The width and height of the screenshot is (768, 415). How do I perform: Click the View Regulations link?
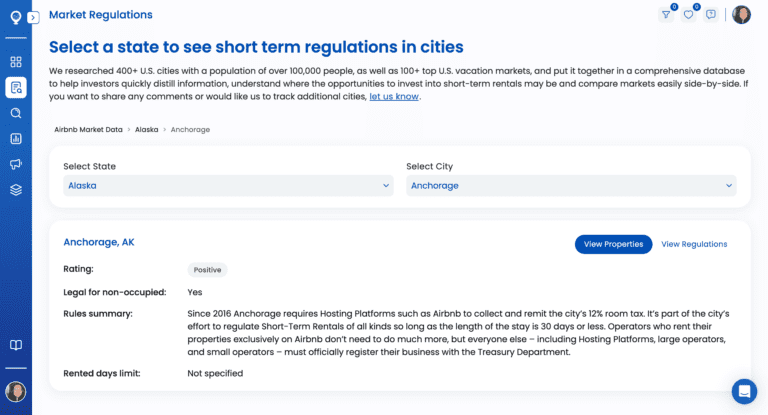(x=694, y=244)
